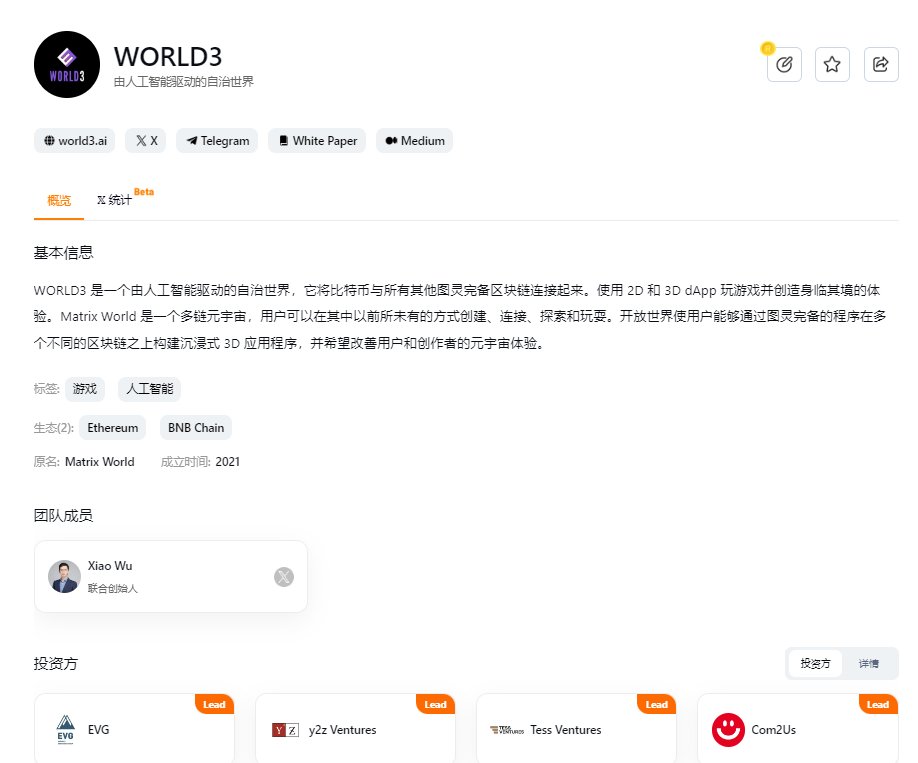Click the Com2Us smiley logo

pos(728,730)
